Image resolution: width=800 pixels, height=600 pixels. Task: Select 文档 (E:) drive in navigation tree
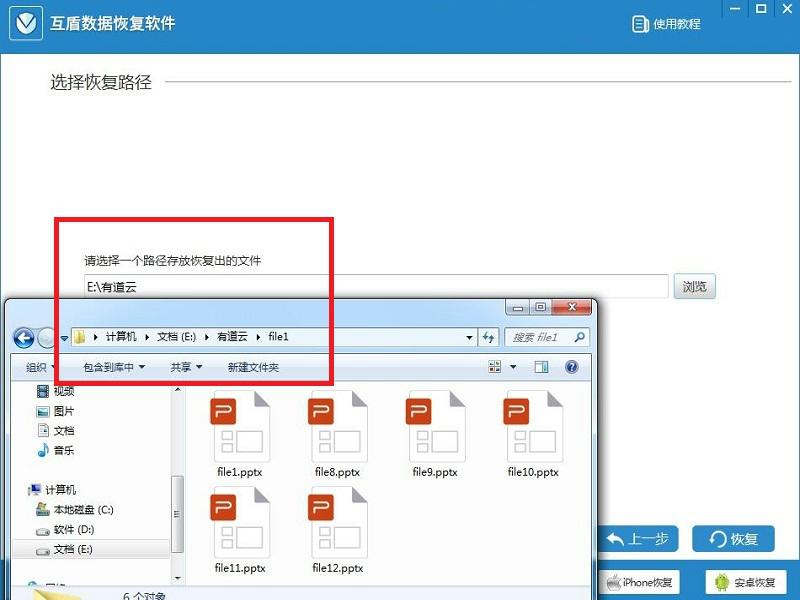pos(73,549)
